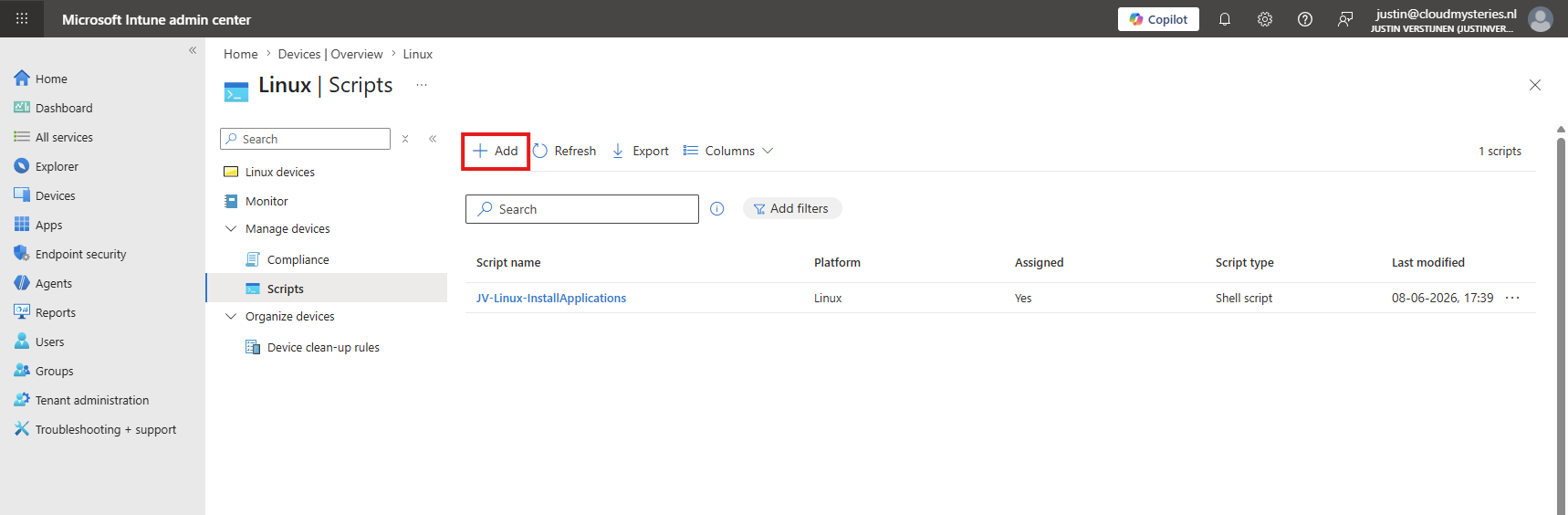Open Copilot from the top bar
Viewport: 1568px width, 515px height.
click(x=1158, y=19)
